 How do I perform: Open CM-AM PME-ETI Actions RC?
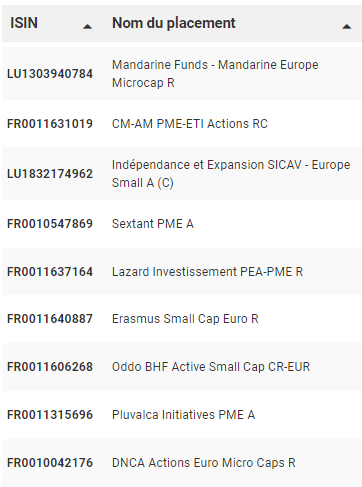tap(190, 124)
